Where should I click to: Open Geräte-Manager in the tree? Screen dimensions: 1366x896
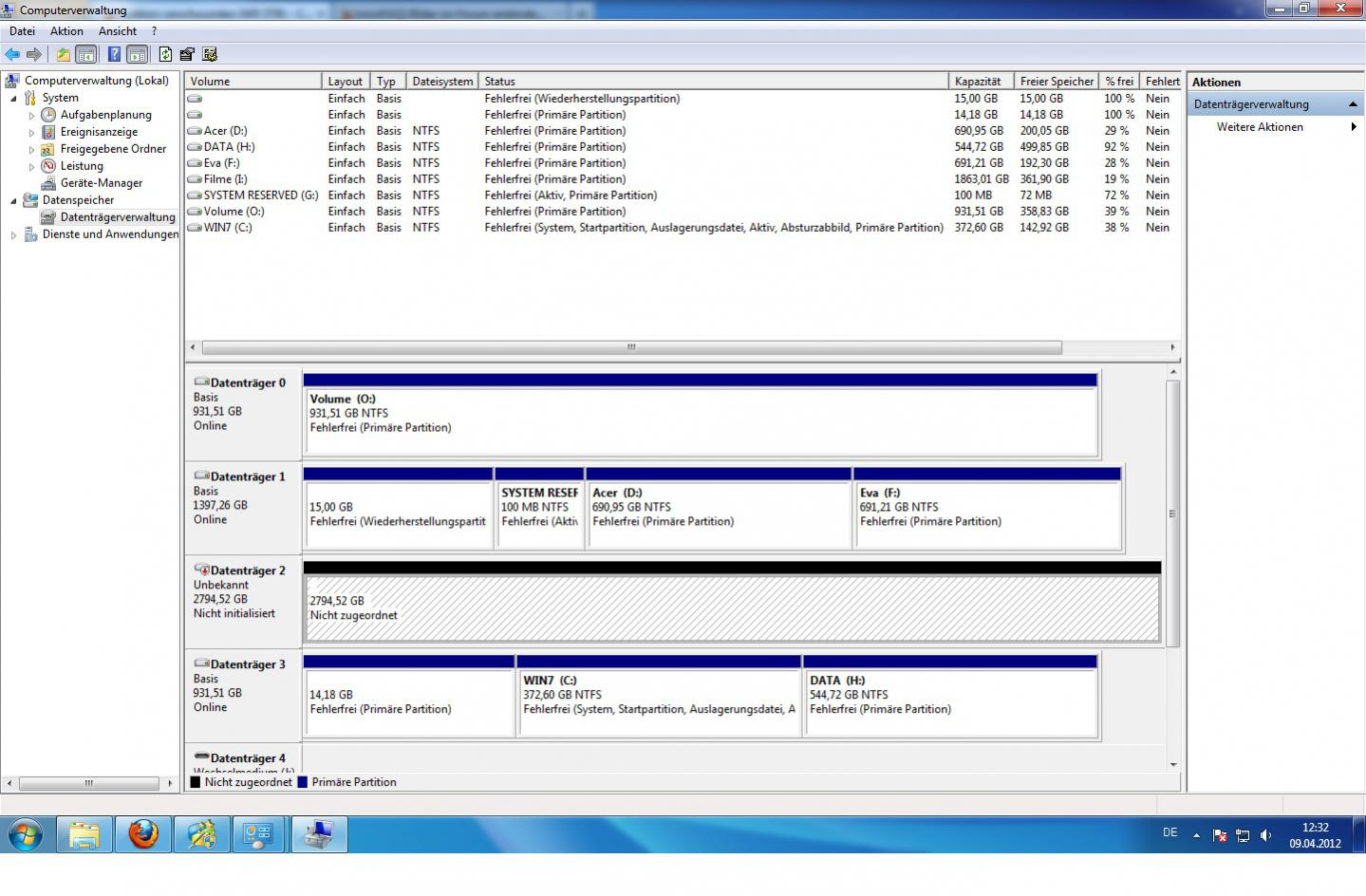click(102, 183)
